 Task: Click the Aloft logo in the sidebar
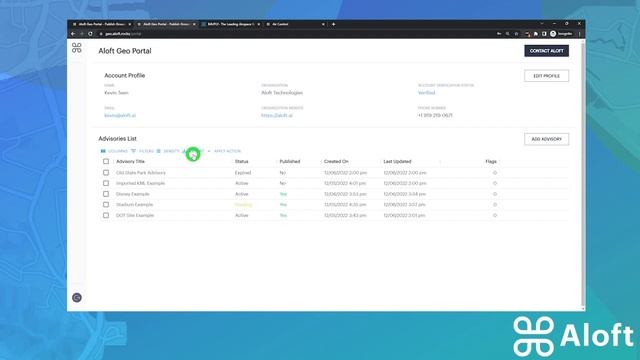[x=77, y=48]
